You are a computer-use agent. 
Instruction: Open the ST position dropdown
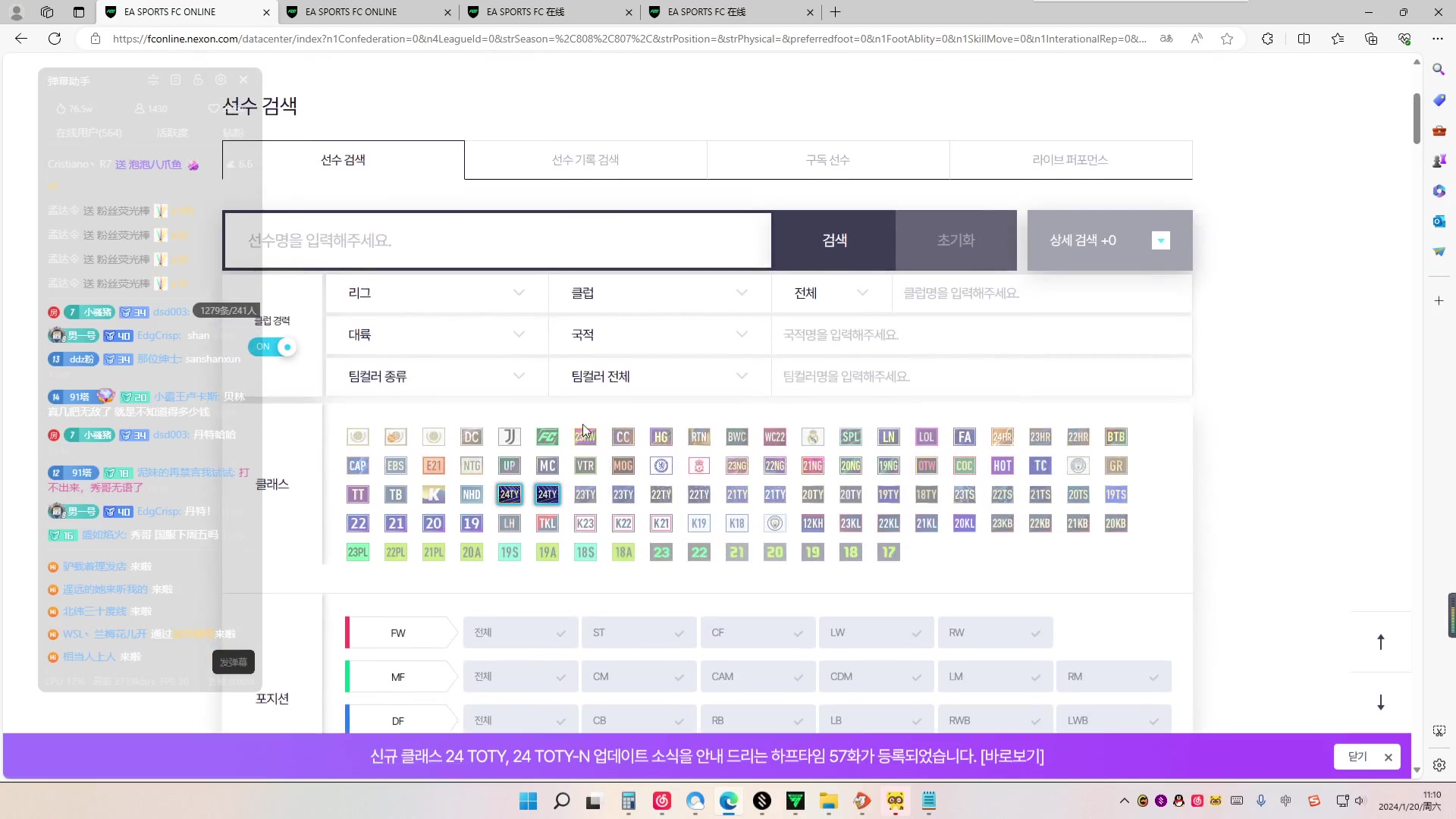[x=639, y=632]
